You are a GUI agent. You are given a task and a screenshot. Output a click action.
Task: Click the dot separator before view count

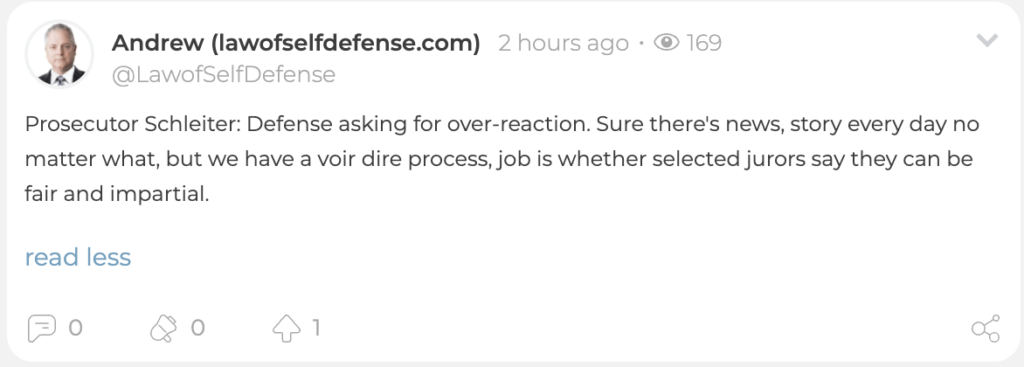tap(641, 44)
